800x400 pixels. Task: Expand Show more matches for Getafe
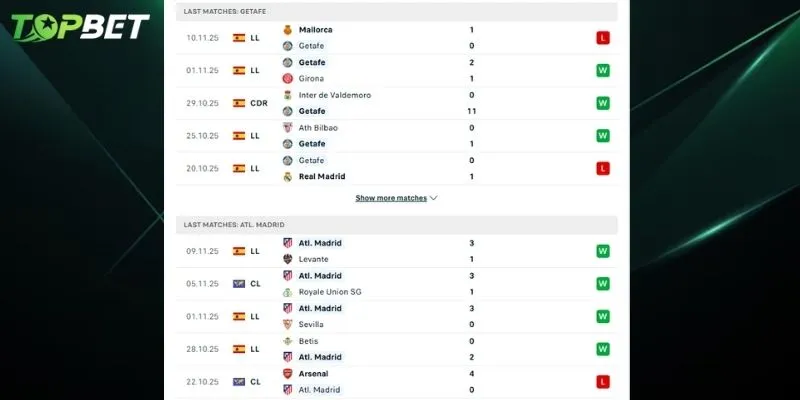tap(391, 198)
